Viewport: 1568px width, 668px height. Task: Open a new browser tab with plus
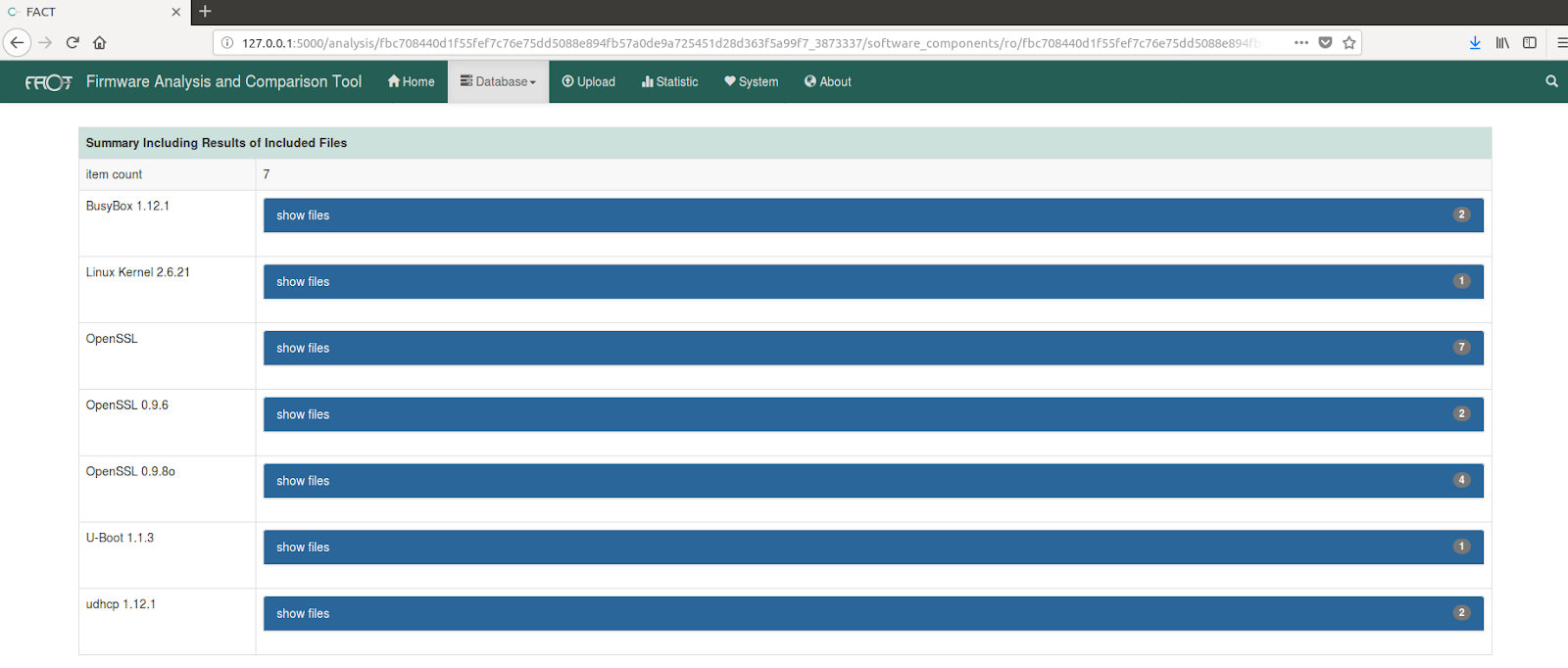click(205, 12)
